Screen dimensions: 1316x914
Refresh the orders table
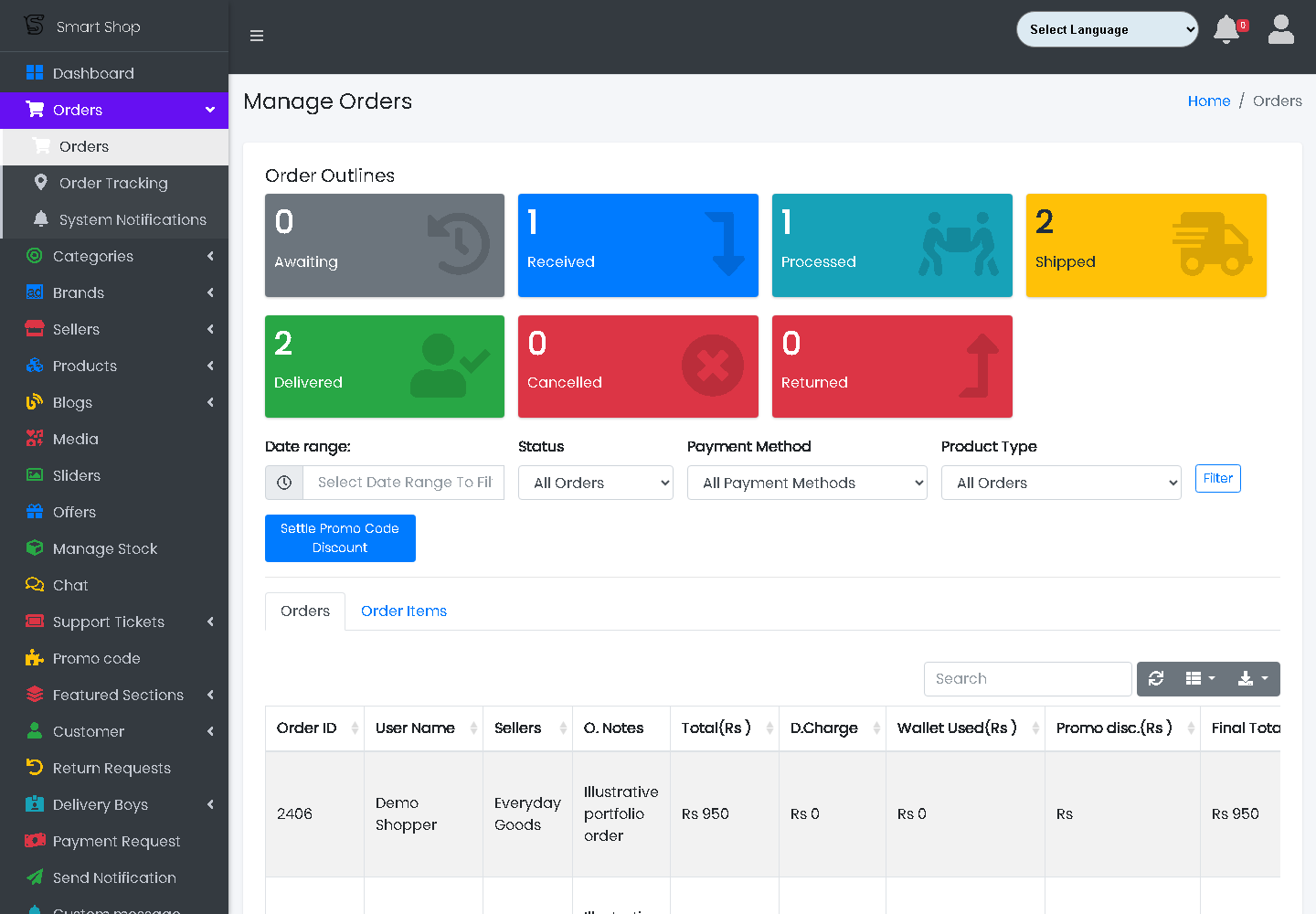[x=1156, y=678]
